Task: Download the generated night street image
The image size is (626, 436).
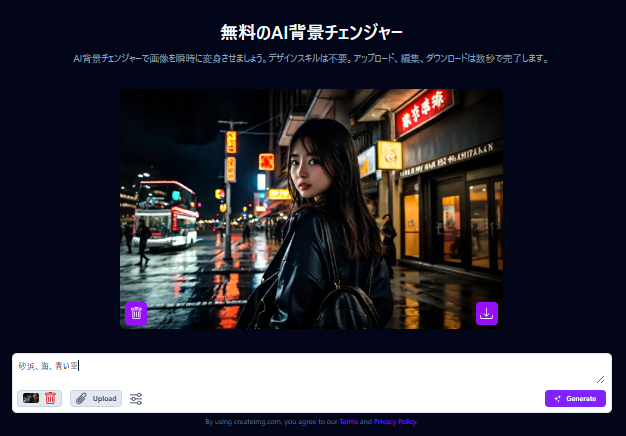Action: coord(486,313)
